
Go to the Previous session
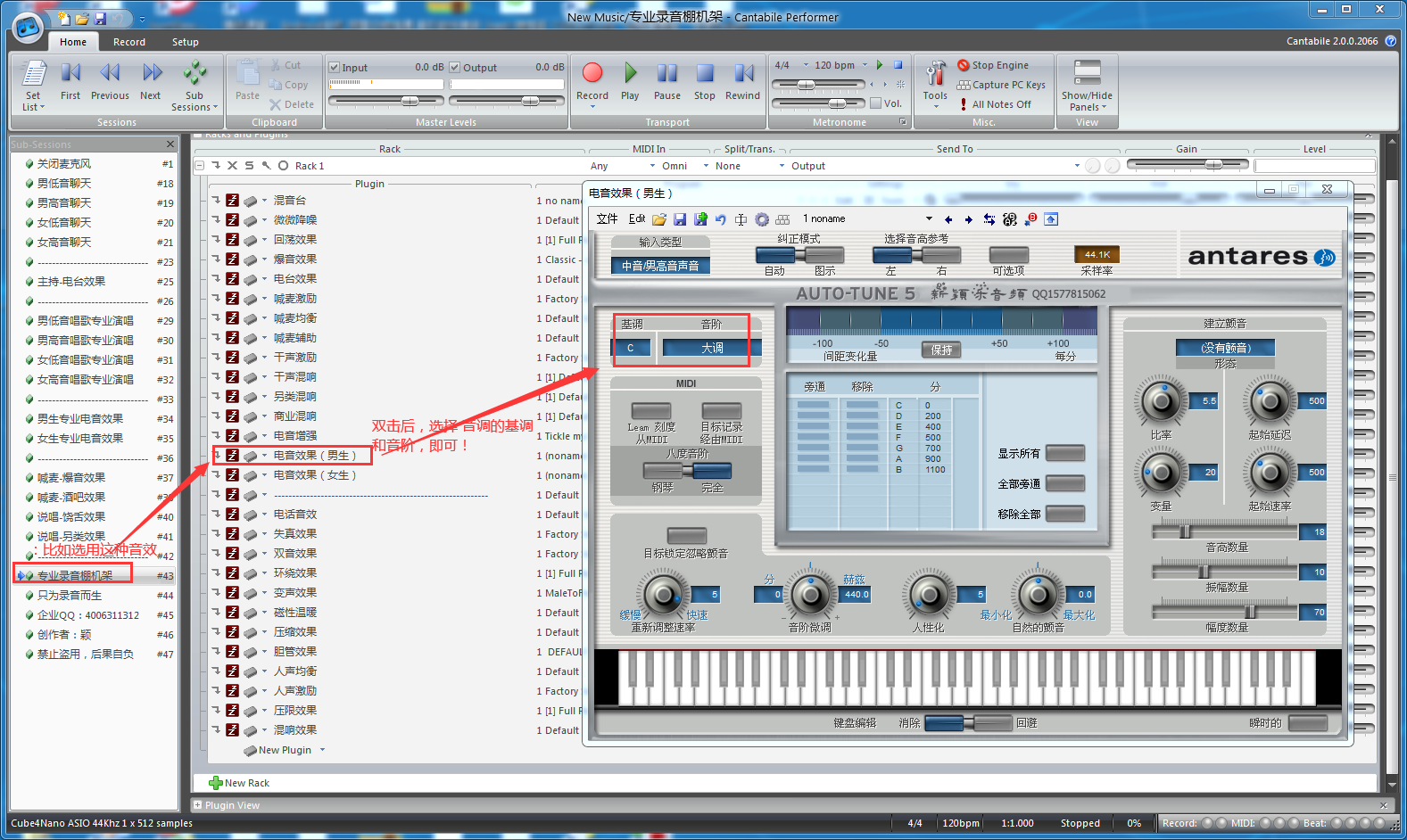110,72
